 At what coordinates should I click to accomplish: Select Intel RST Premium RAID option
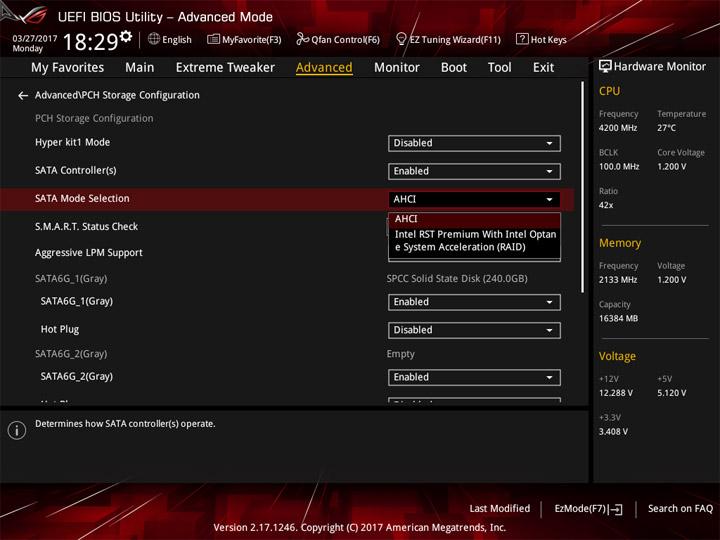click(x=474, y=241)
